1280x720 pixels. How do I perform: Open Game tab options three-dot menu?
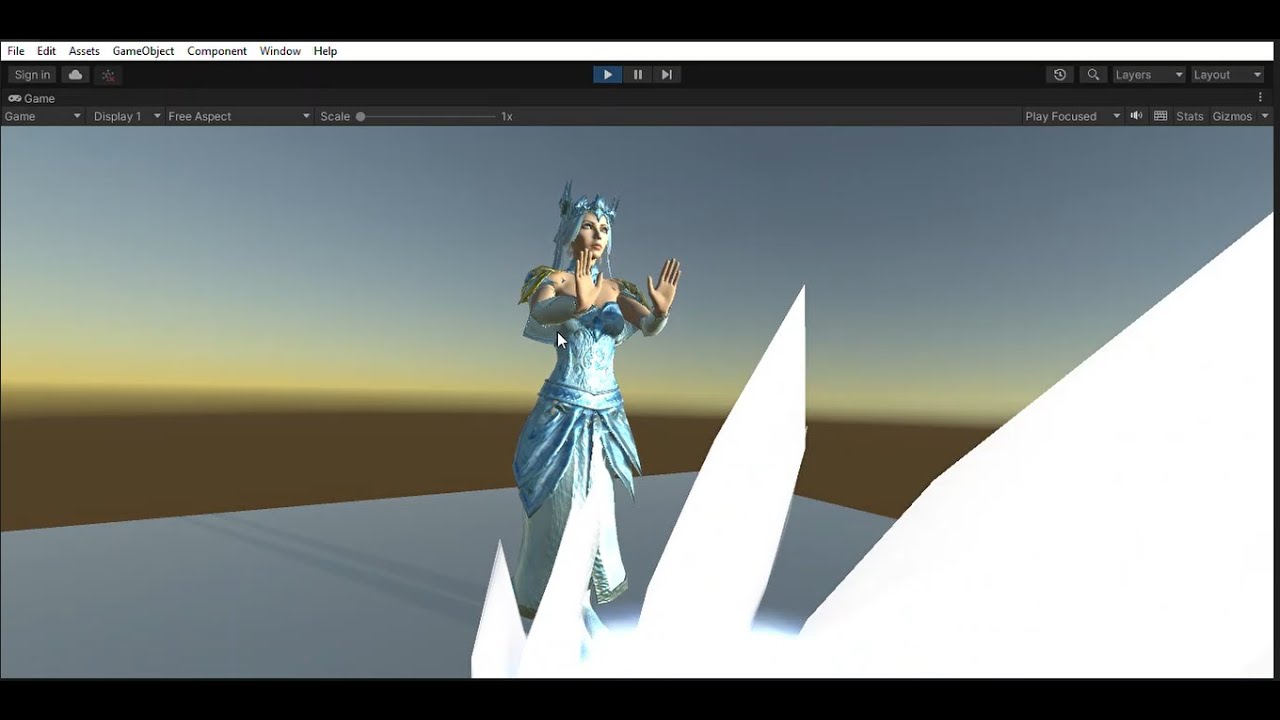[1260, 98]
